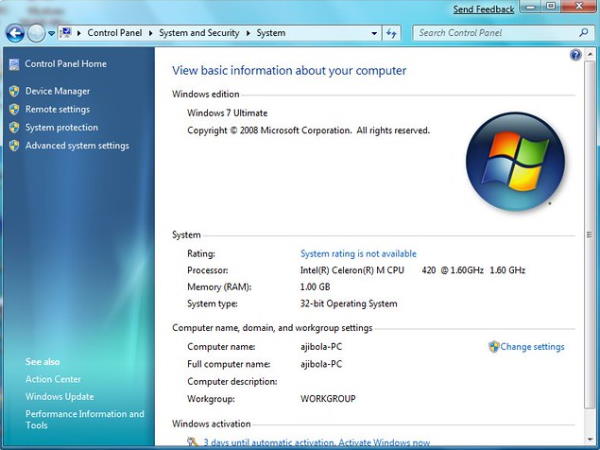Click Activate Windows now link
Image resolution: width=600 pixels, height=450 pixels.
point(384,443)
